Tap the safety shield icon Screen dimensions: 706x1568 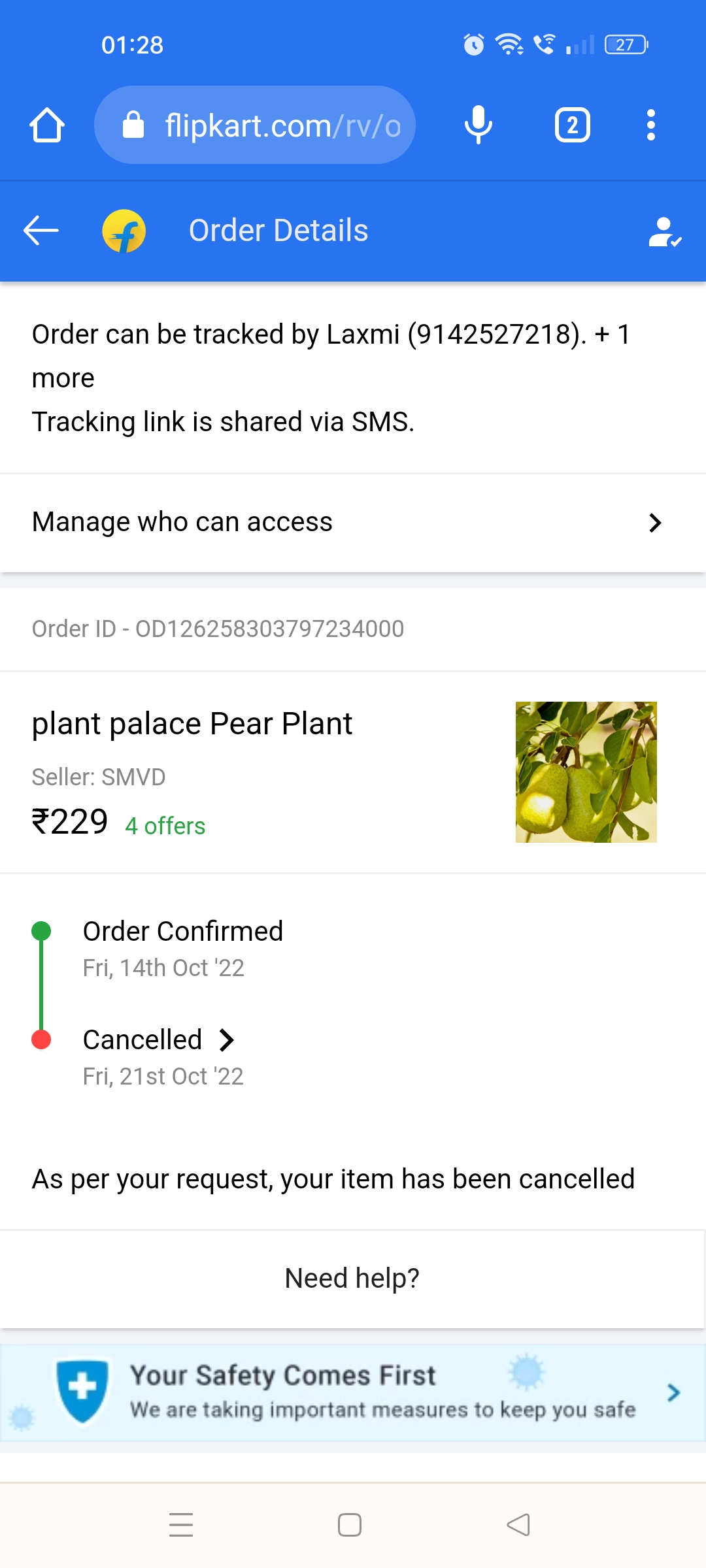pyautogui.click(x=82, y=1392)
